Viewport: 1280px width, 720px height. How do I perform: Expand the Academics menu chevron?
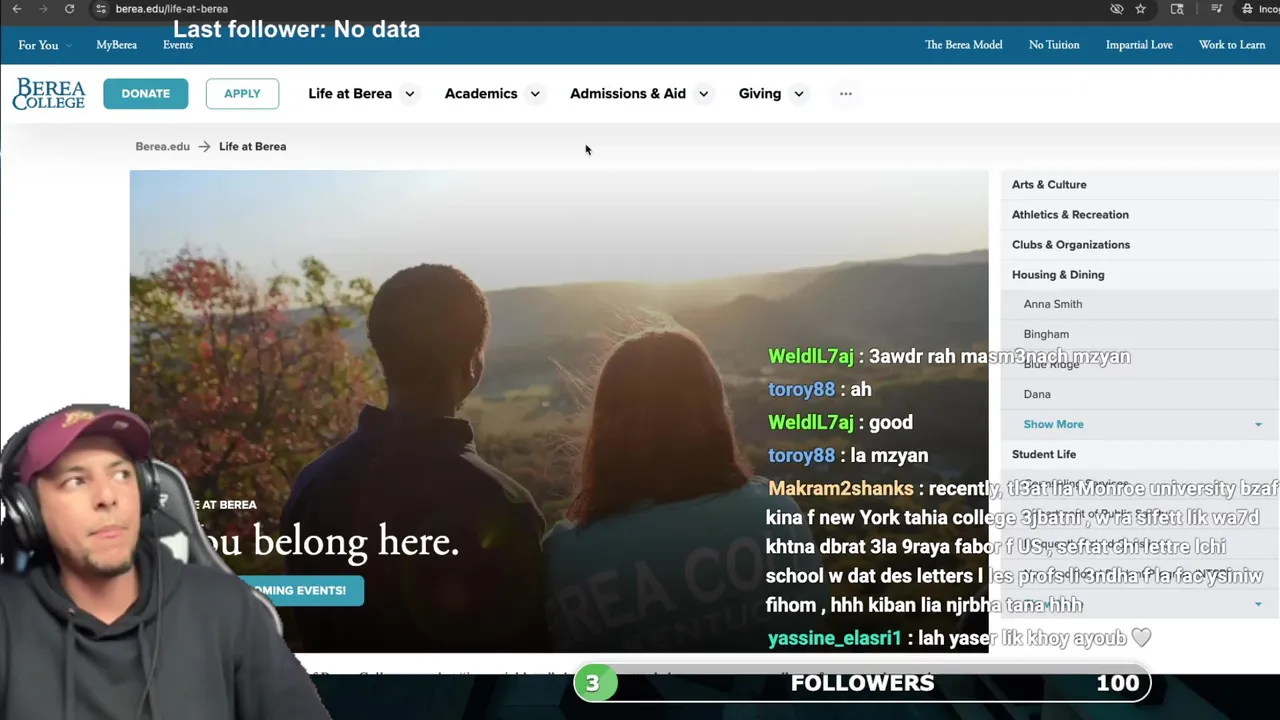pos(535,94)
